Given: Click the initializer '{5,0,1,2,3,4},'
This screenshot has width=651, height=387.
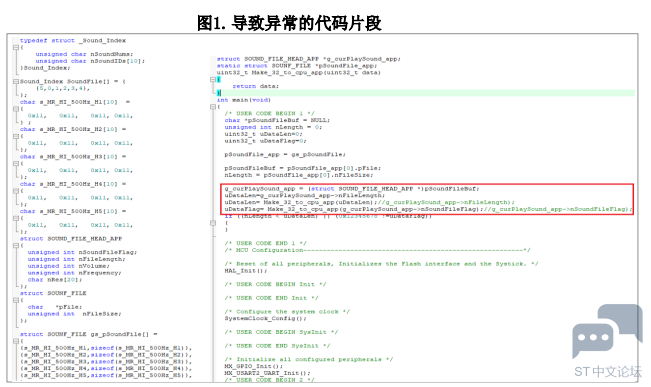Looking at the screenshot, I should click(63, 88).
